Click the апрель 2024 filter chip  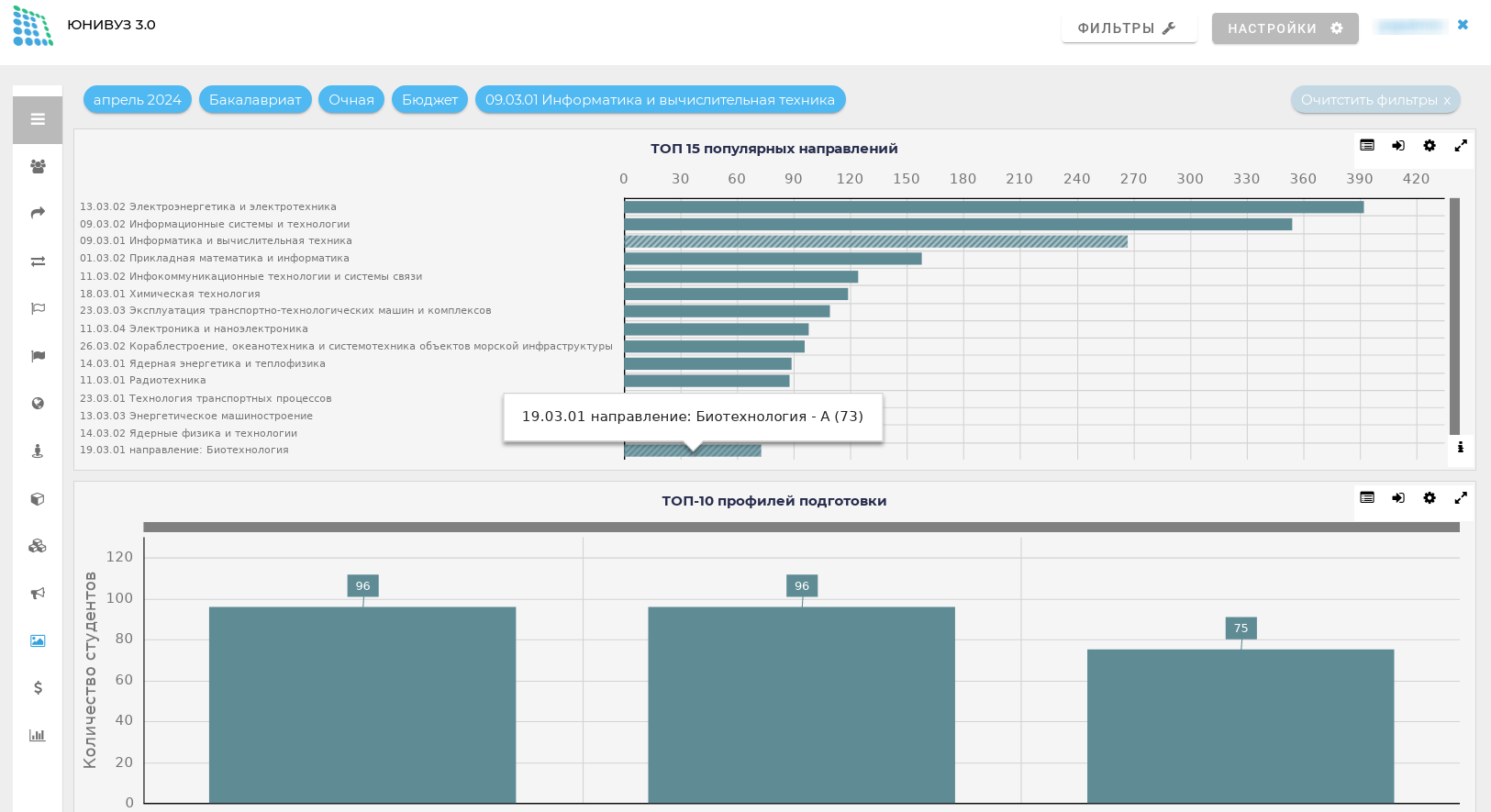tap(138, 99)
